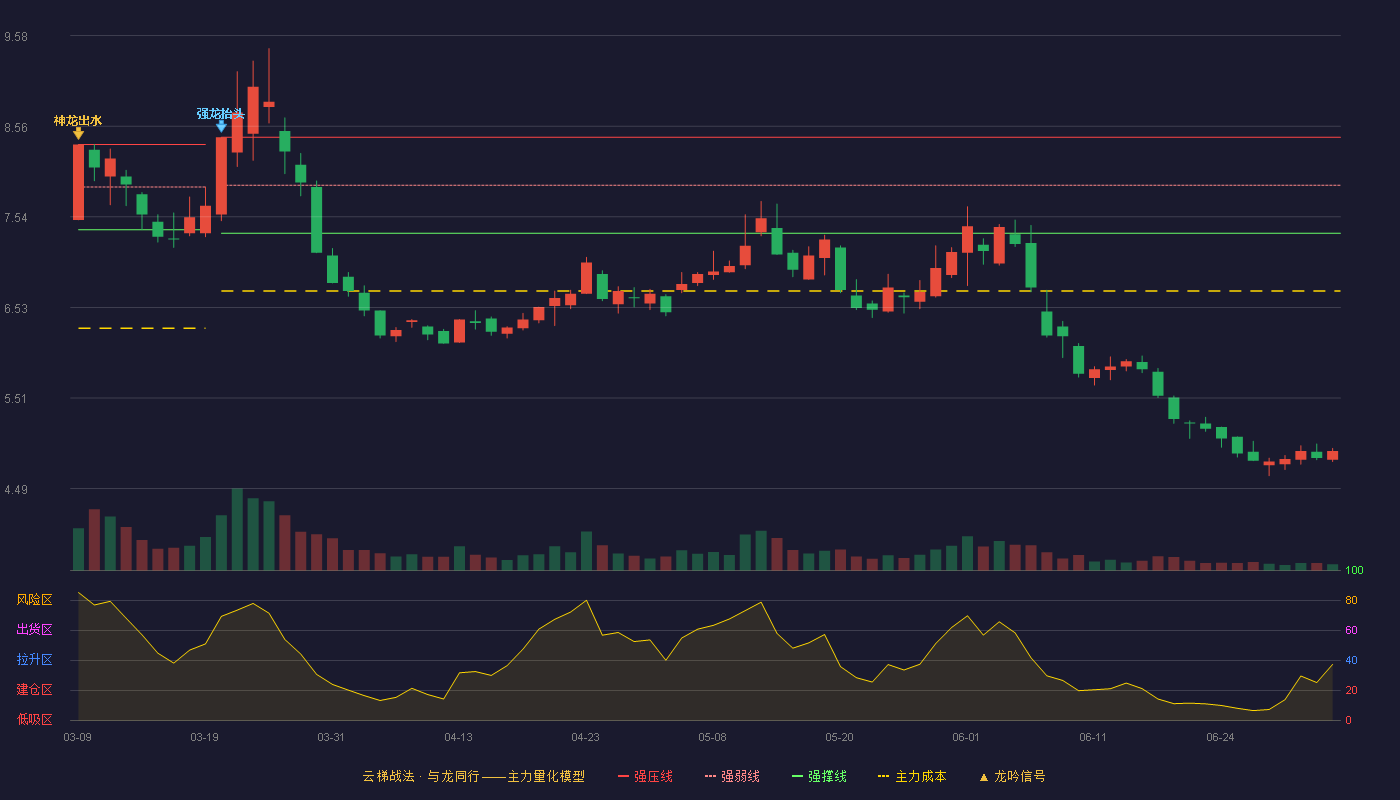Click the 神龙出水 annotation text

tap(78, 121)
